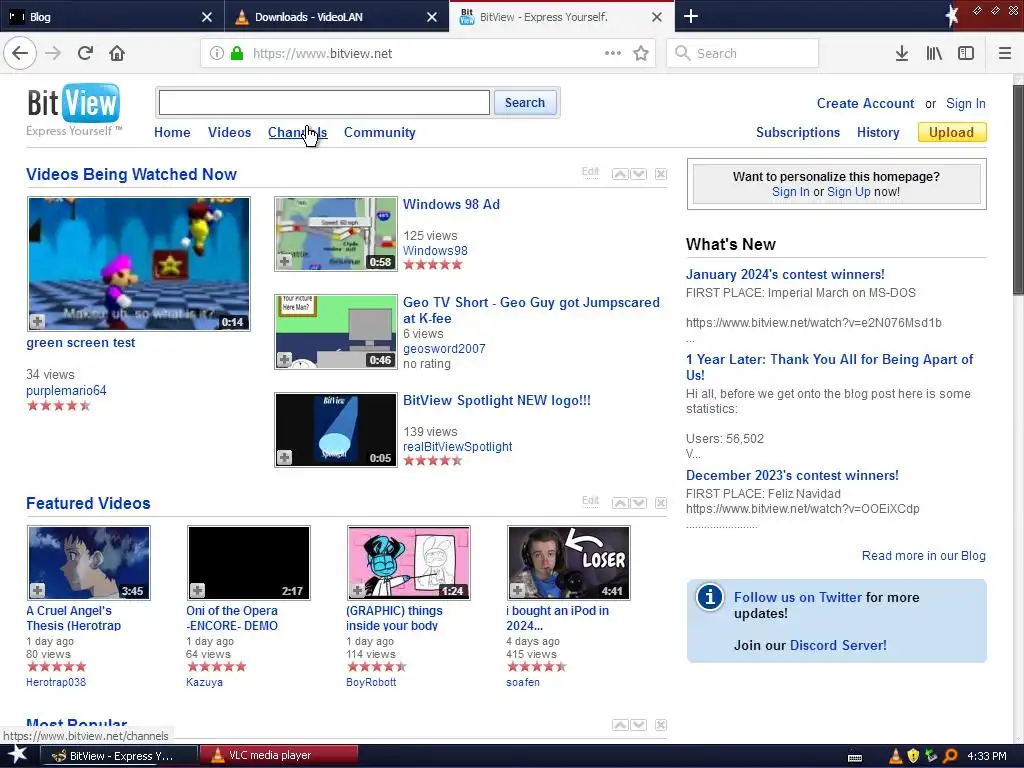Close the Videos Being Watched Now module

coord(661,174)
